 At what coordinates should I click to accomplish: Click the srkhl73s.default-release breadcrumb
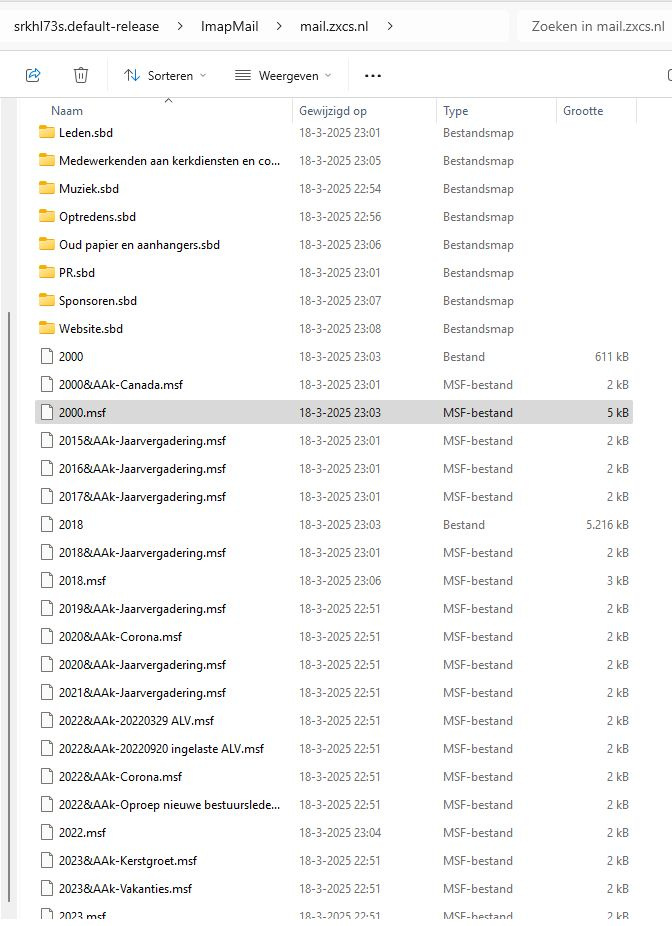86,27
